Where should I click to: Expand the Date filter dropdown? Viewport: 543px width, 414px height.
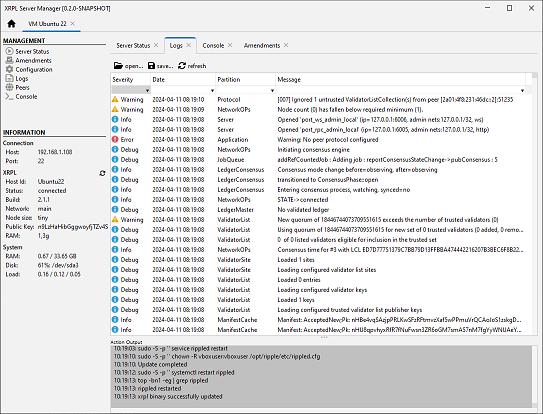(x=183, y=90)
